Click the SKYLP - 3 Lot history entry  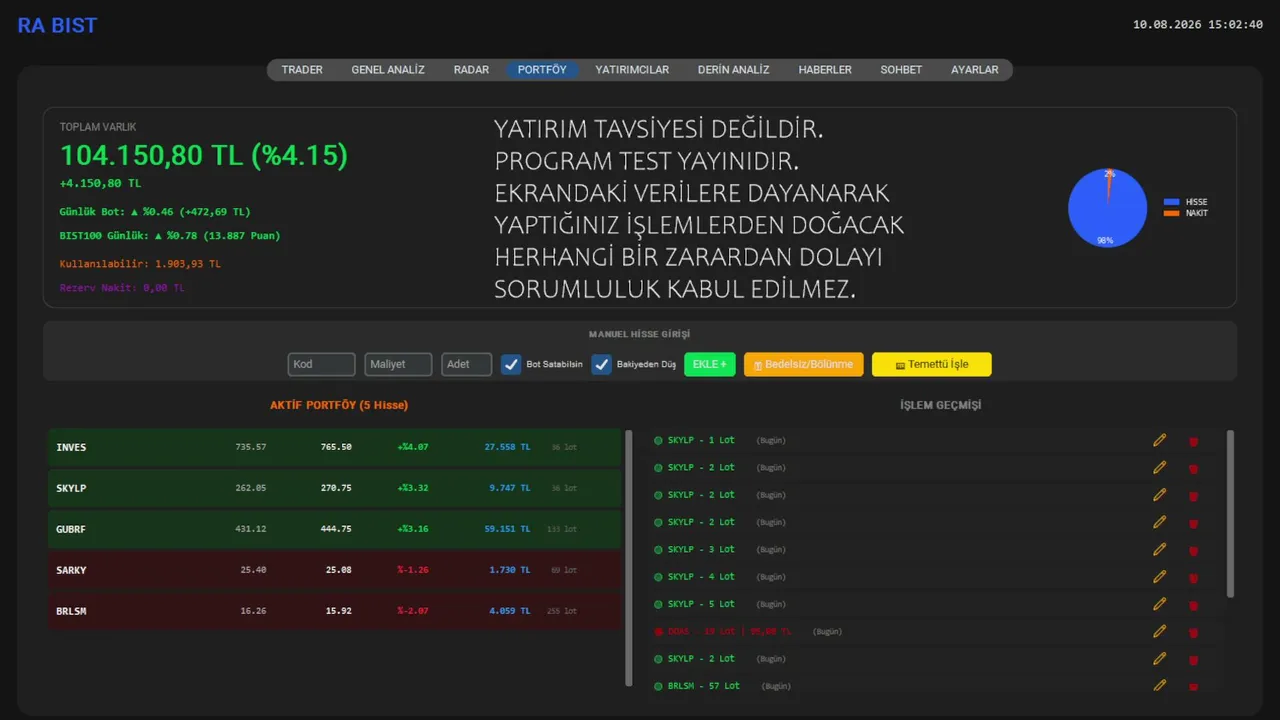(x=701, y=549)
